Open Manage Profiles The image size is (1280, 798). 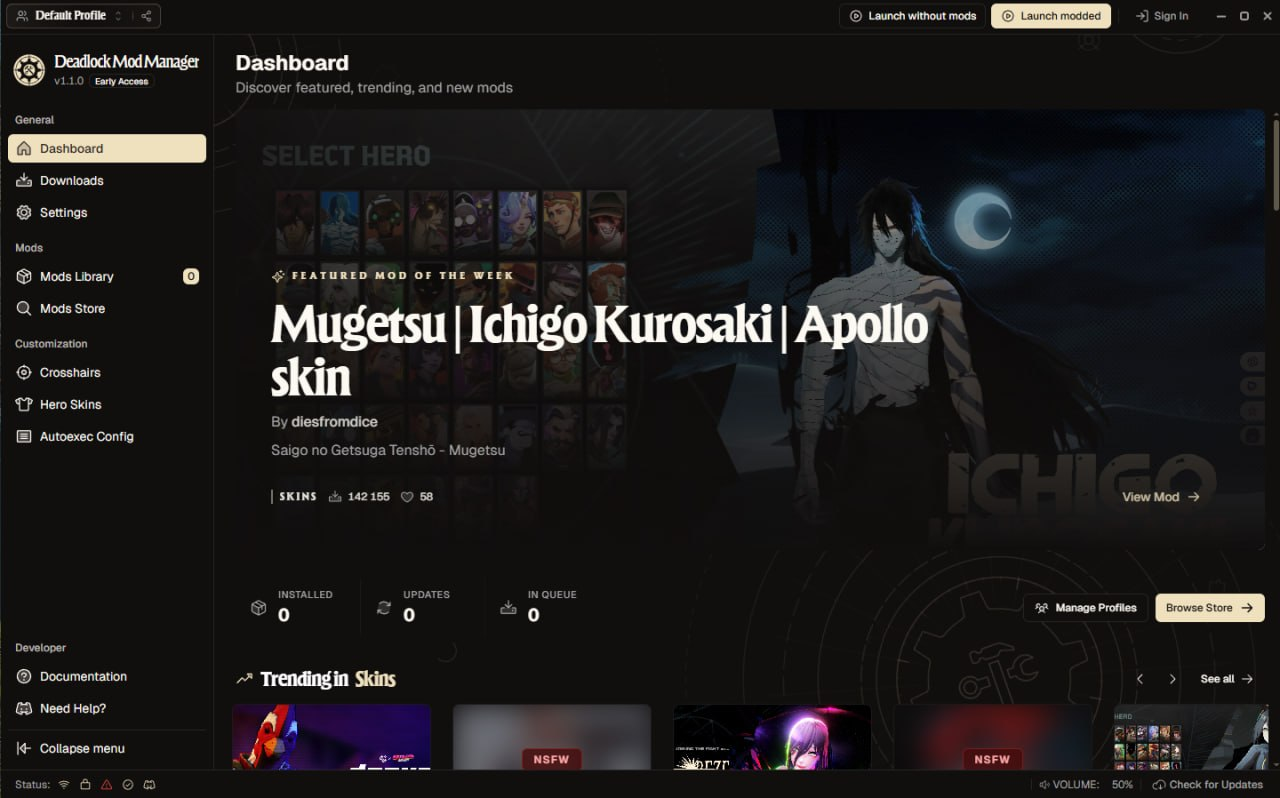[1085, 607]
